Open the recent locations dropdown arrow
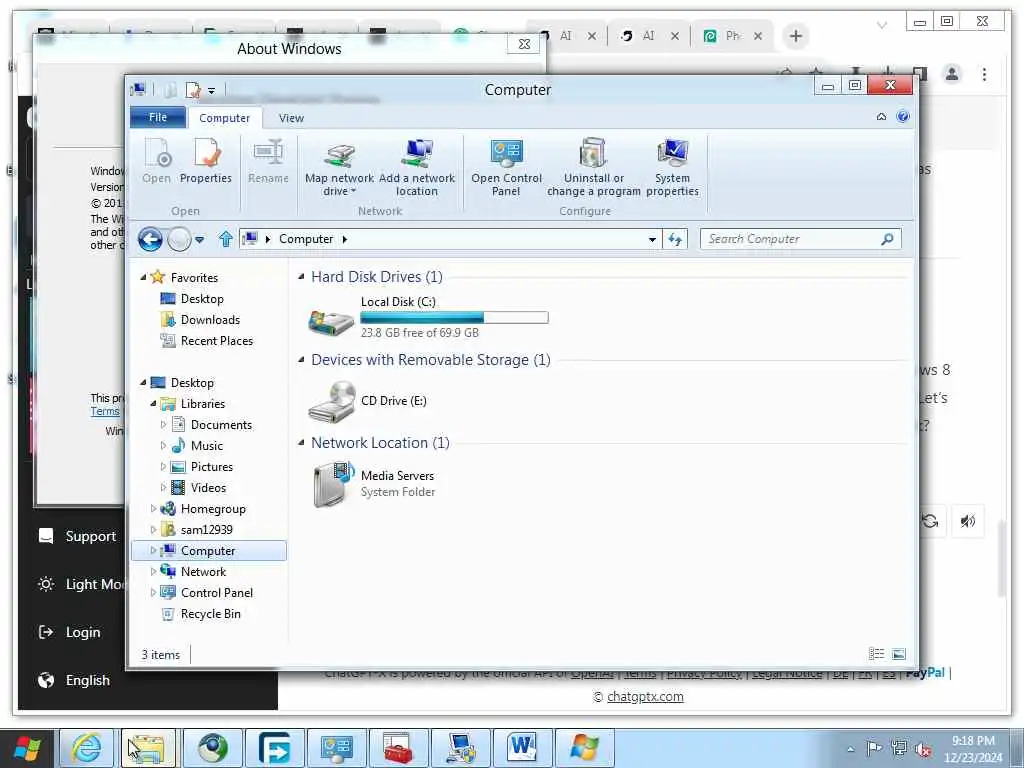The height and width of the screenshot is (768, 1024). [200, 240]
